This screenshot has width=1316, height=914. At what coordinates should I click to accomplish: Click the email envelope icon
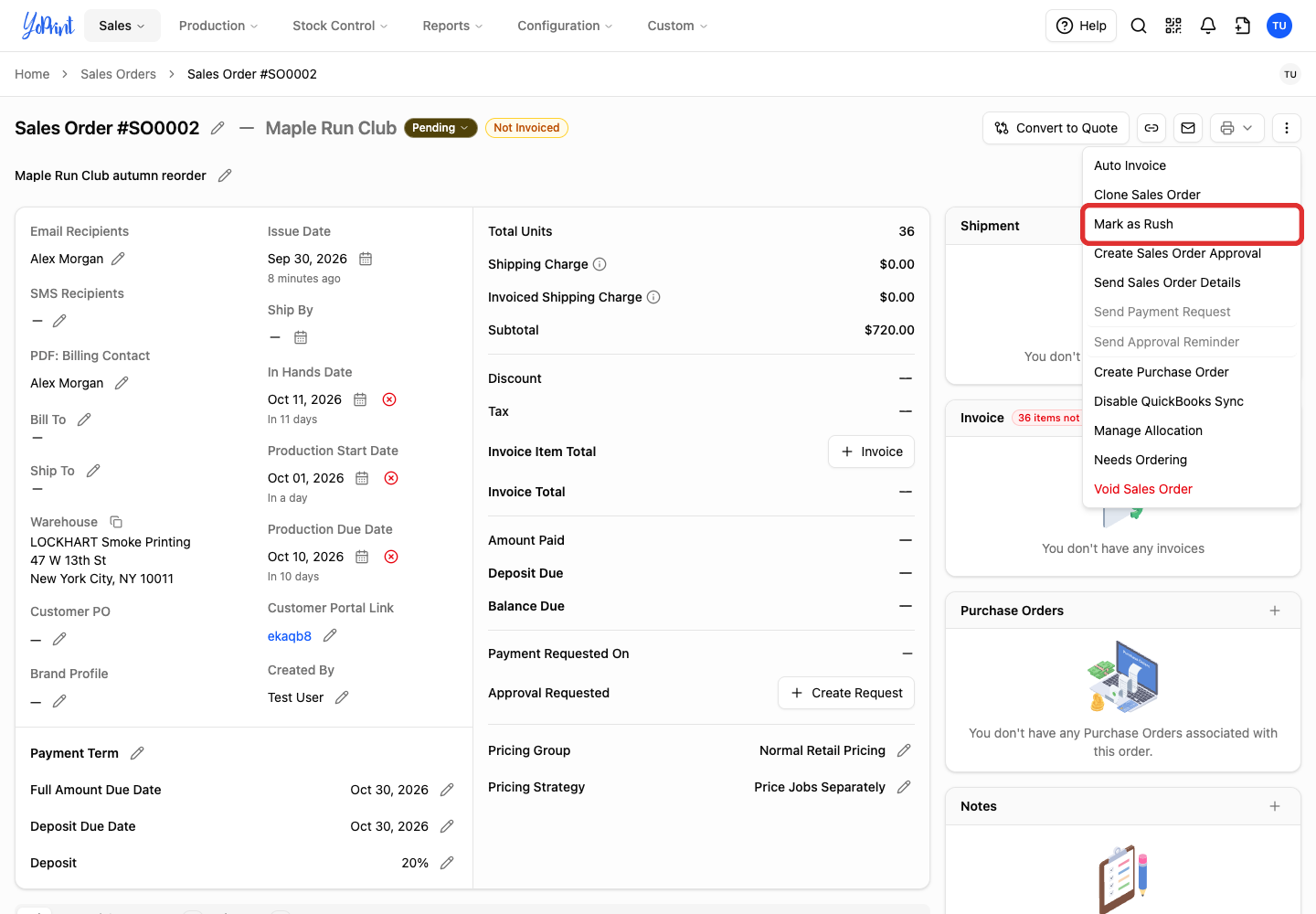1188,128
